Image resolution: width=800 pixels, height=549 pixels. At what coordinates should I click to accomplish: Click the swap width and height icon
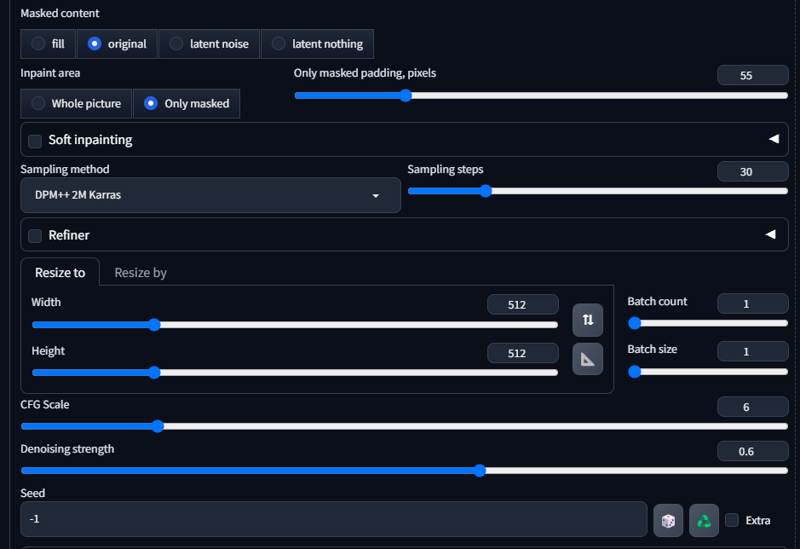point(588,320)
